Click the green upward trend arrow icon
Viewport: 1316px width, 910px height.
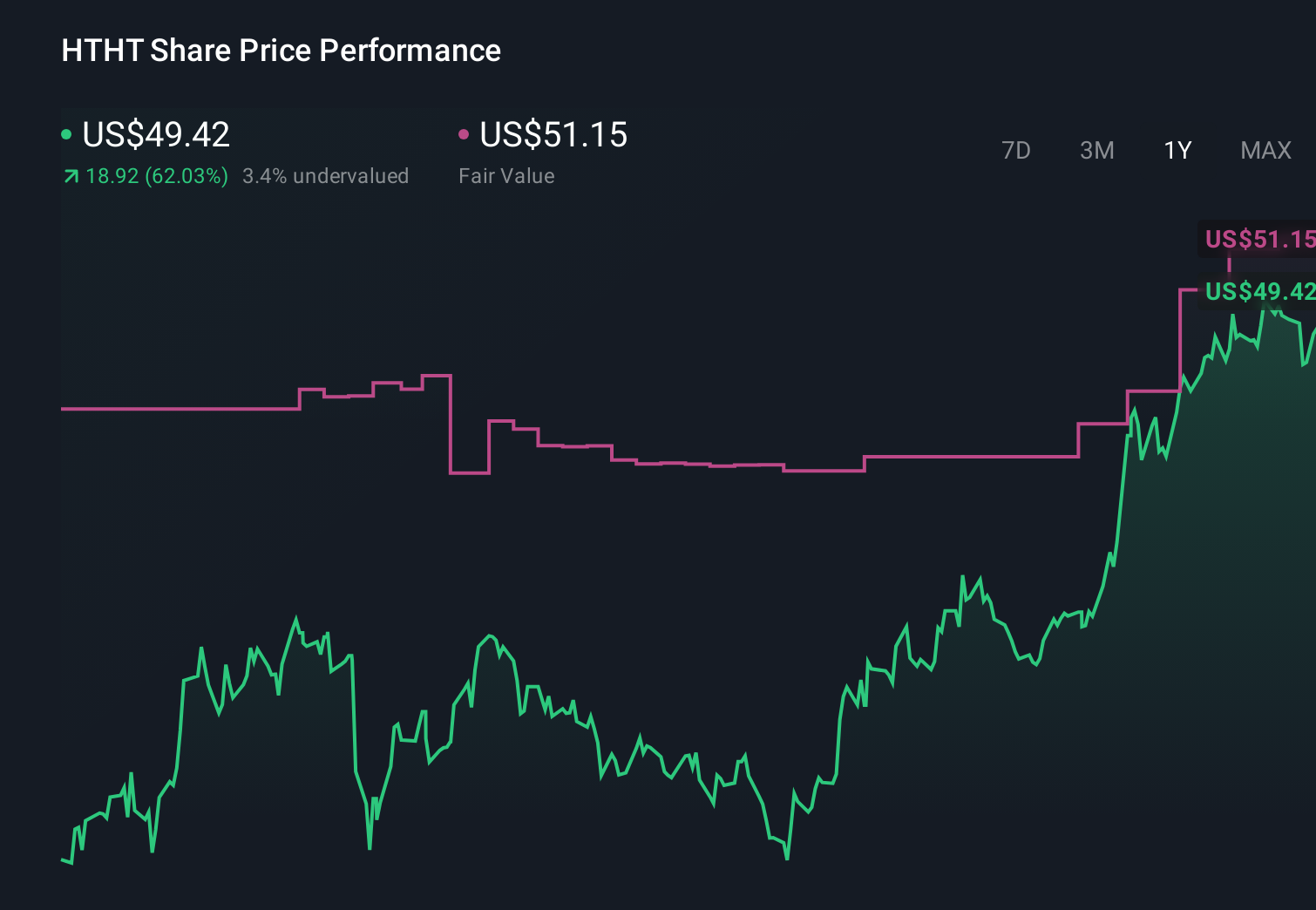[70, 175]
